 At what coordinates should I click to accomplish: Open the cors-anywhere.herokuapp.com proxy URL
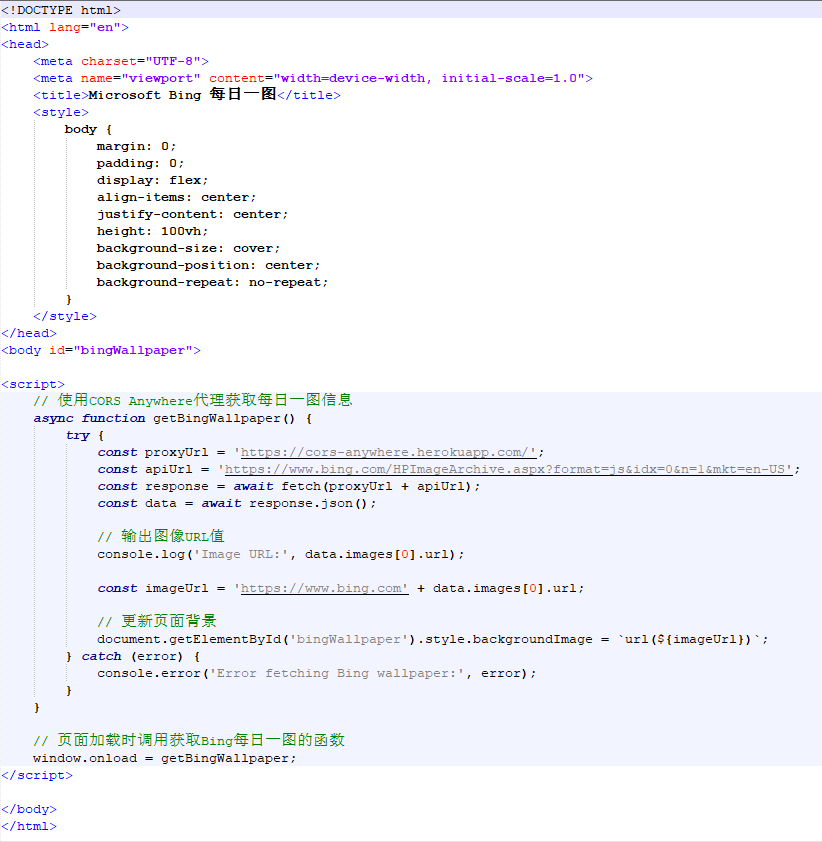(388, 452)
